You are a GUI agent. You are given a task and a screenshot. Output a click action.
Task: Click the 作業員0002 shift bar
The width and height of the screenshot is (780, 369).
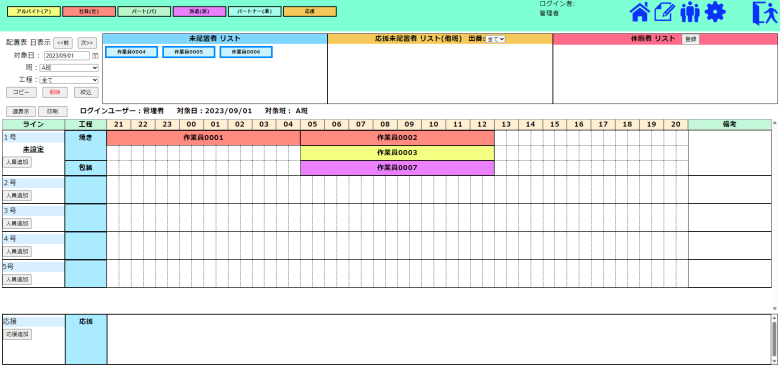[397, 138]
